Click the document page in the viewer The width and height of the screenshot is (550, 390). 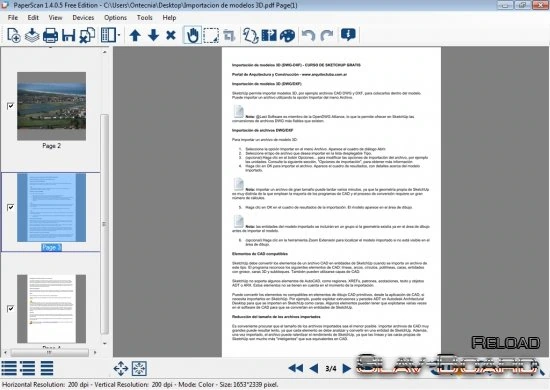pos(331,202)
